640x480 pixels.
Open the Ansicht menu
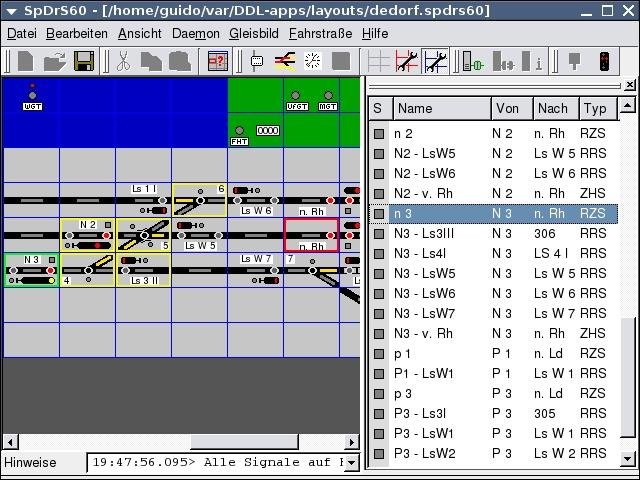[140, 33]
